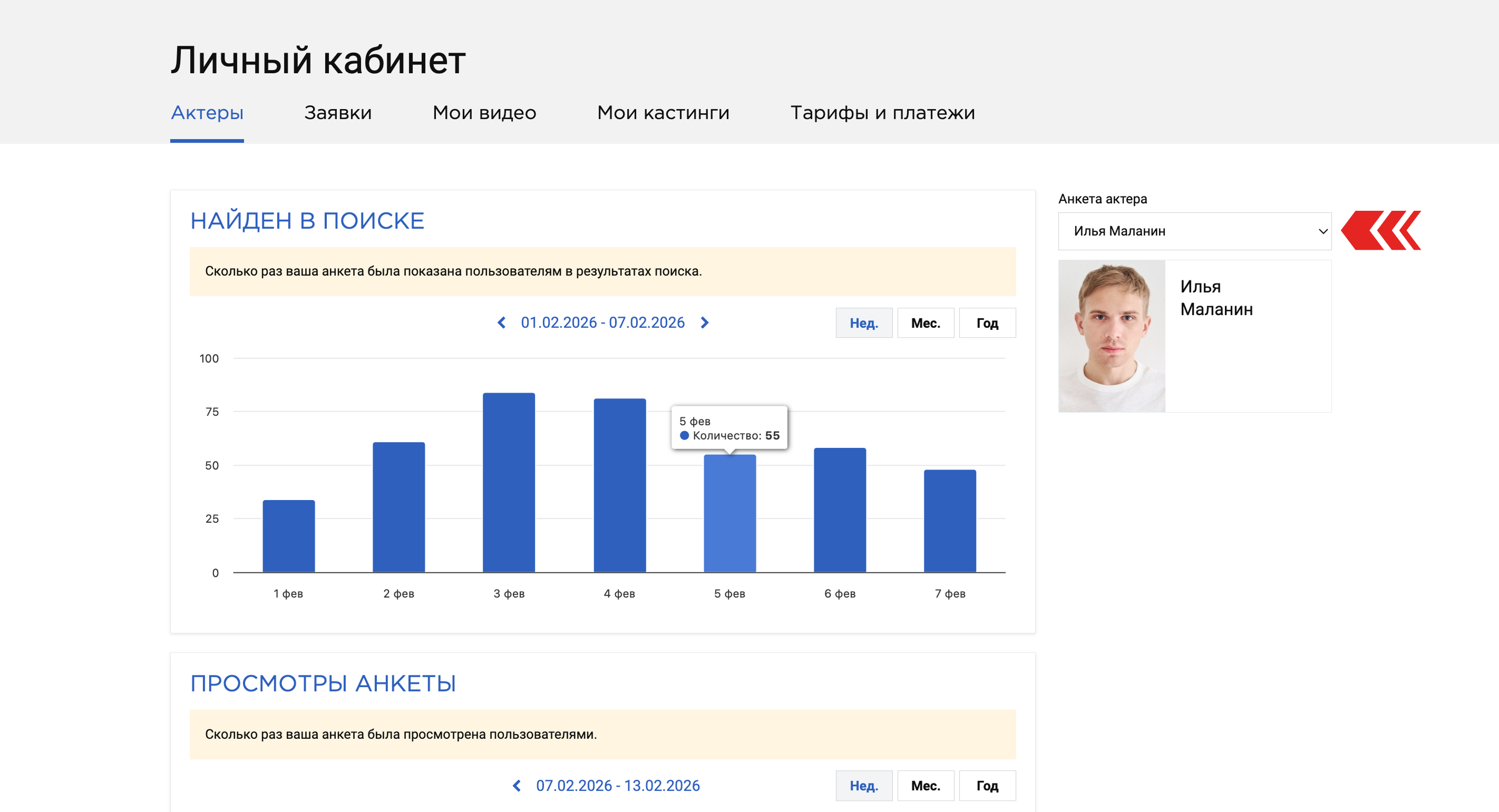The image size is (1499, 812).
Task: Open the Мои видео tab
Action: tap(484, 113)
